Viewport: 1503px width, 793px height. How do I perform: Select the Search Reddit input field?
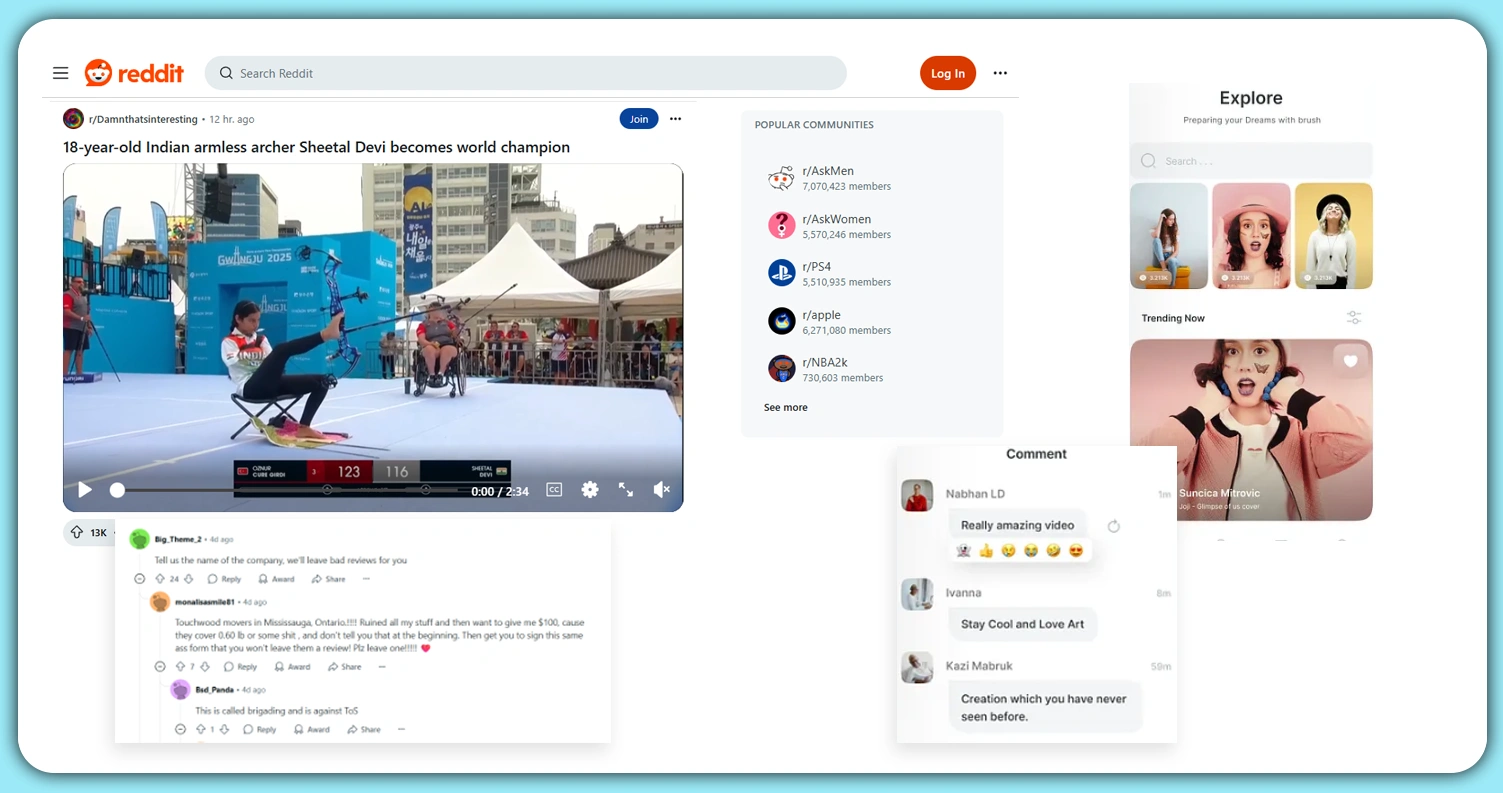pyautogui.click(x=527, y=73)
